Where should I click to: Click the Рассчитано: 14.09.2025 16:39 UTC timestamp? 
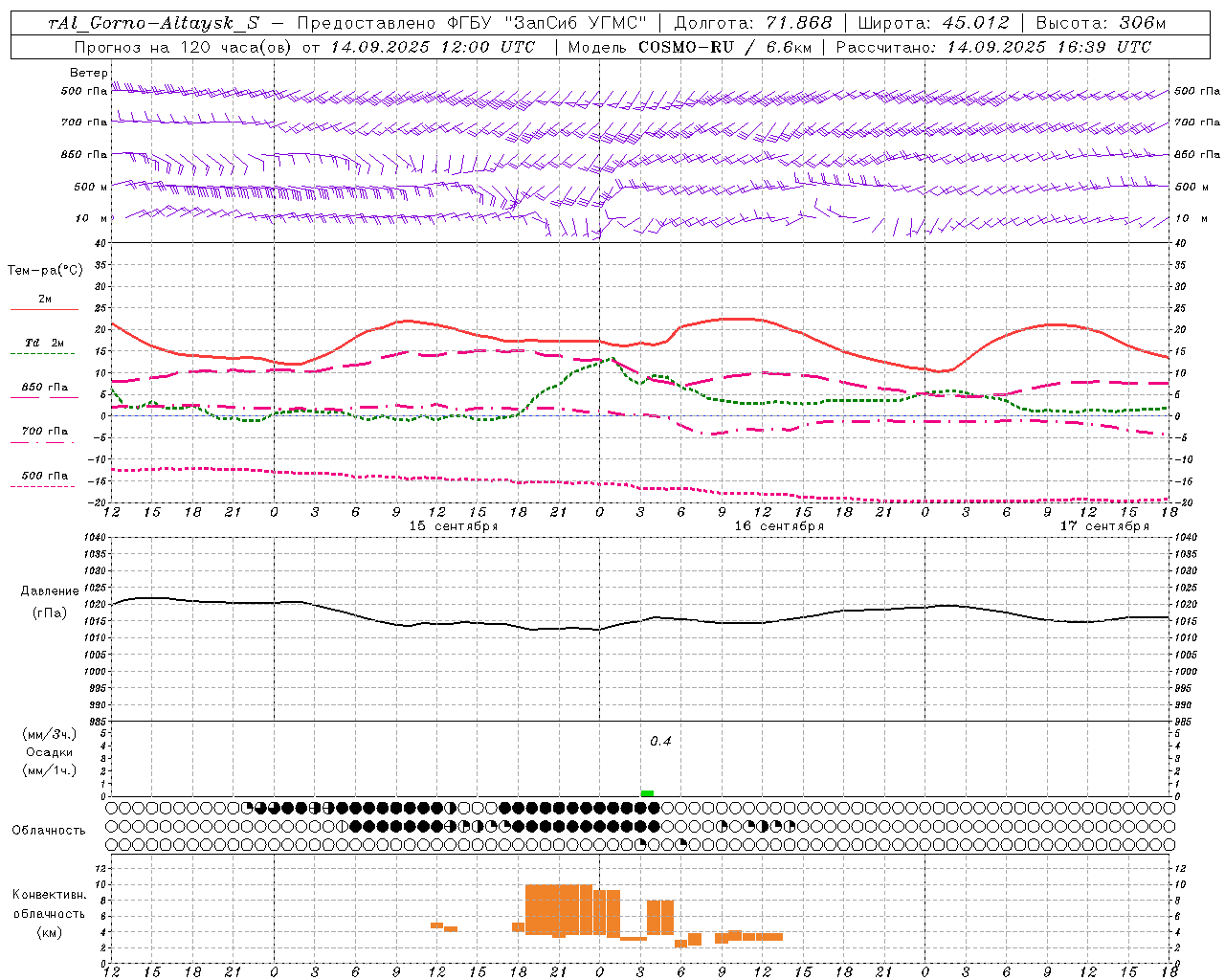(993, 47)
